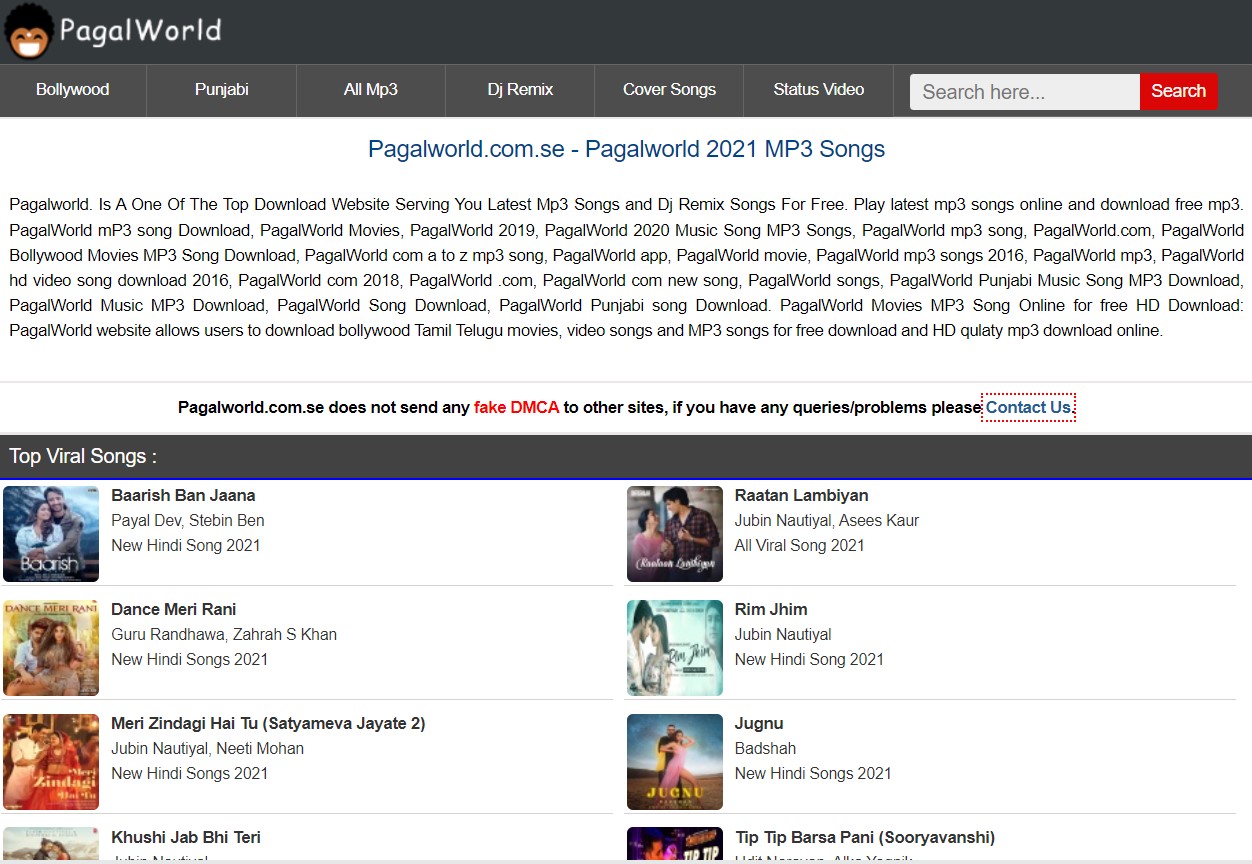Open Raatan Lambiyan album cover

pyautogui.click(x=675, y=534)
